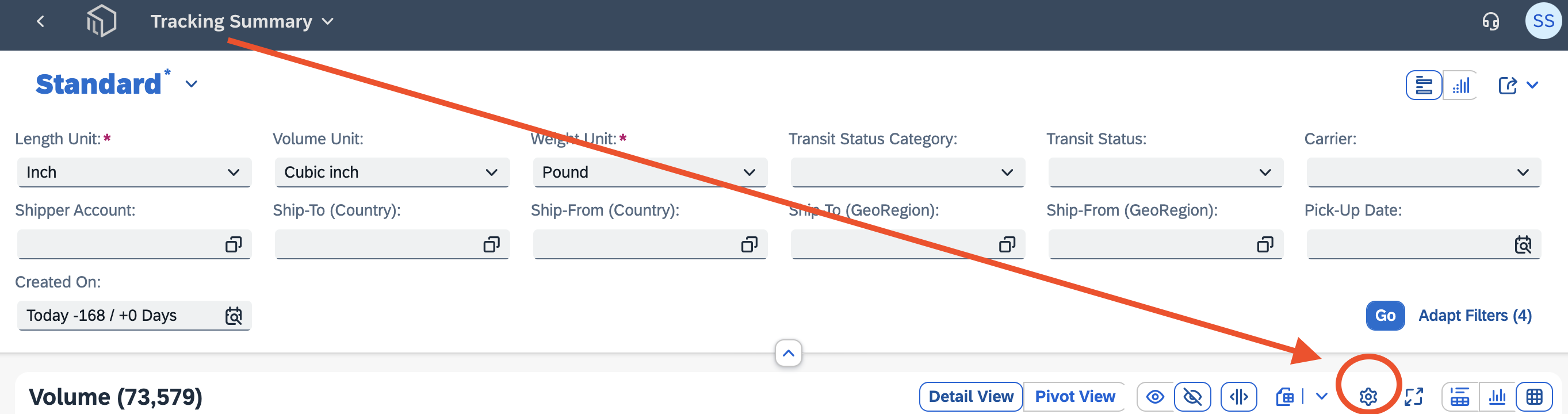Click the SAP cube home logo
This screenshot has height=414, width=1568.
pyautogui.click(x=101, y=21)
